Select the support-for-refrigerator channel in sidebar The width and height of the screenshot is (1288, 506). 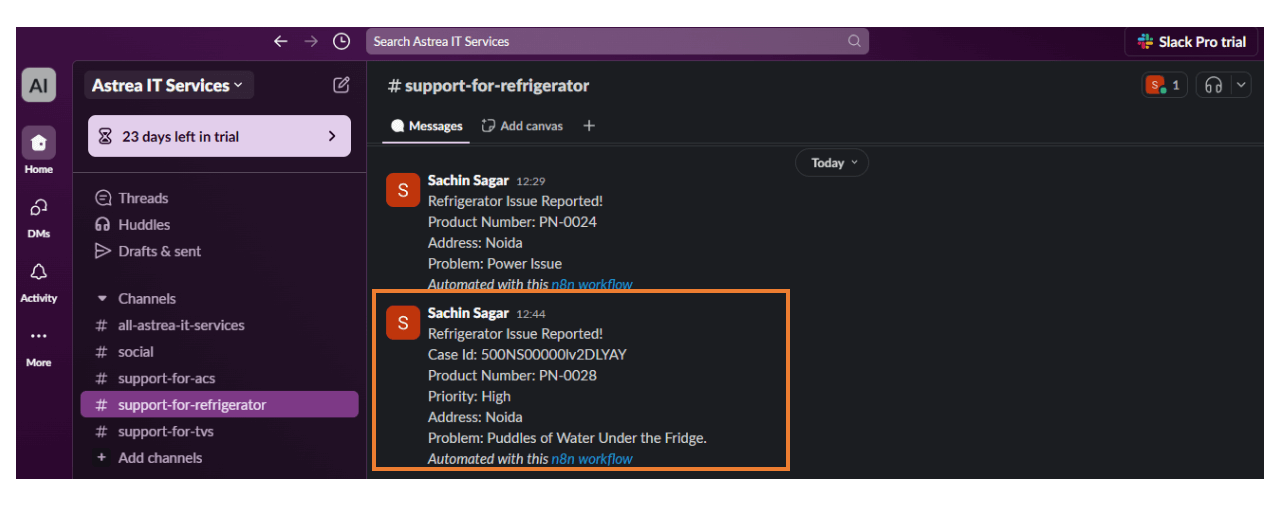pos(219,405)
